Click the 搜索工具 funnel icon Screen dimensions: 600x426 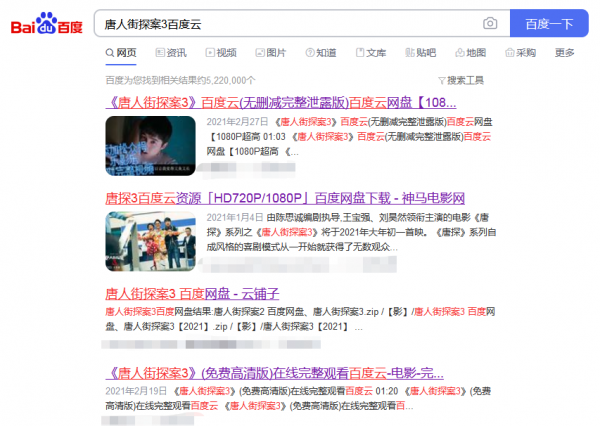(x=442, y=81)
